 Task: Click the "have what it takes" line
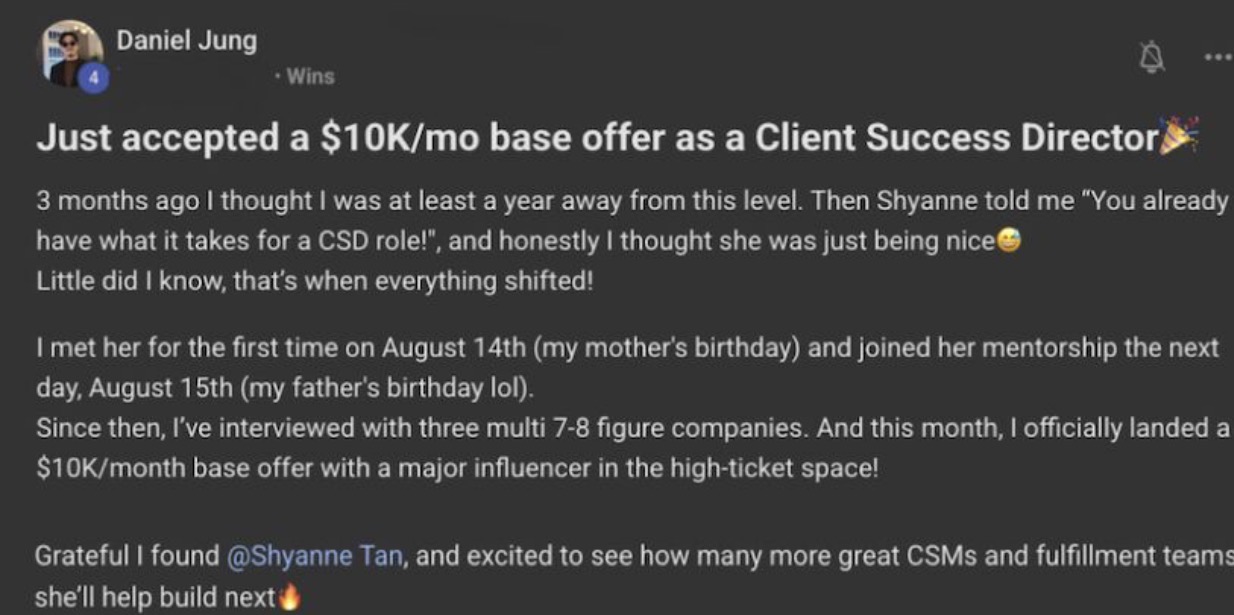[x=514, y=241]
